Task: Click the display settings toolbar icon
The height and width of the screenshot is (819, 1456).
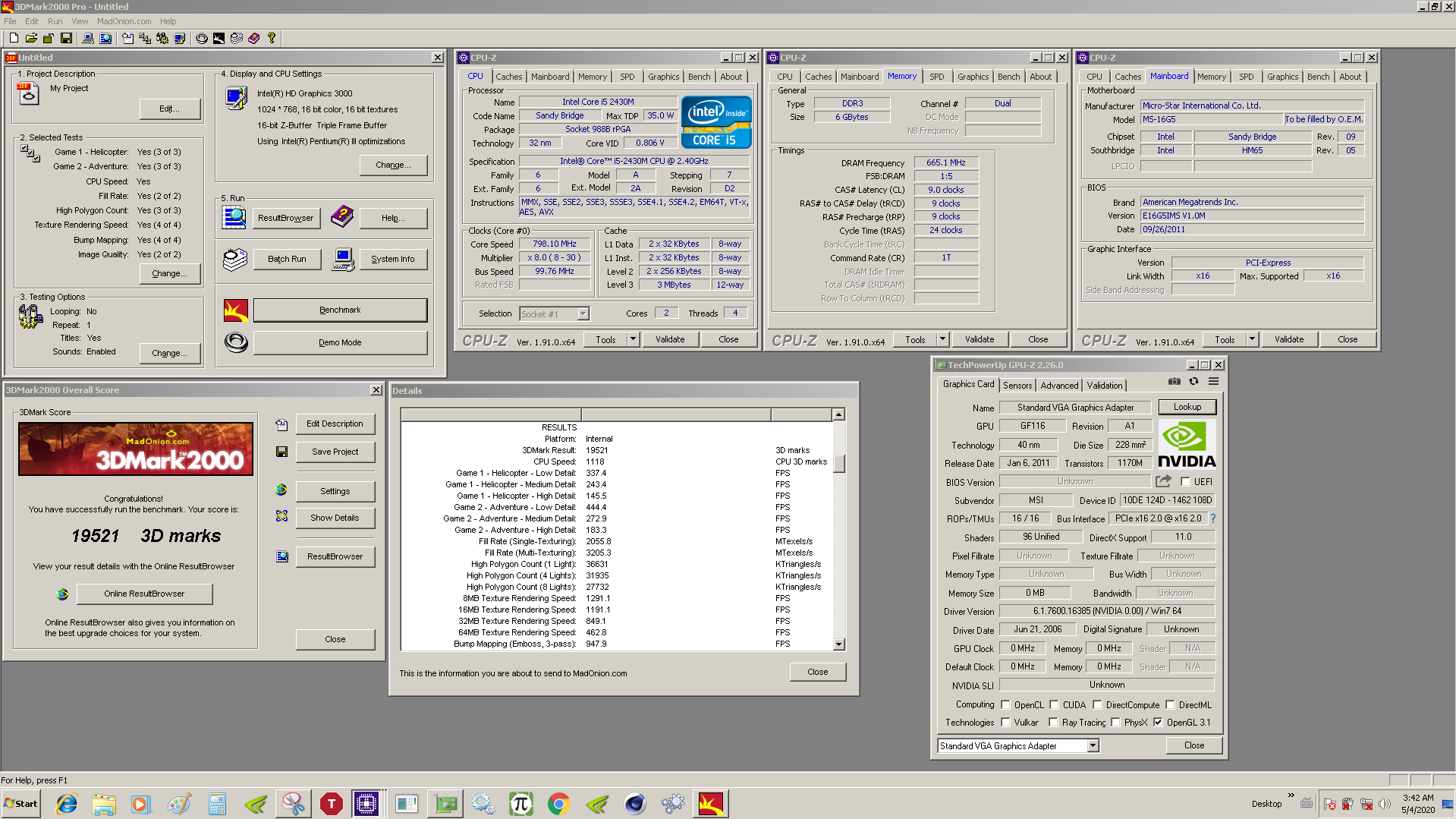Action: click(x=180, y=38)
